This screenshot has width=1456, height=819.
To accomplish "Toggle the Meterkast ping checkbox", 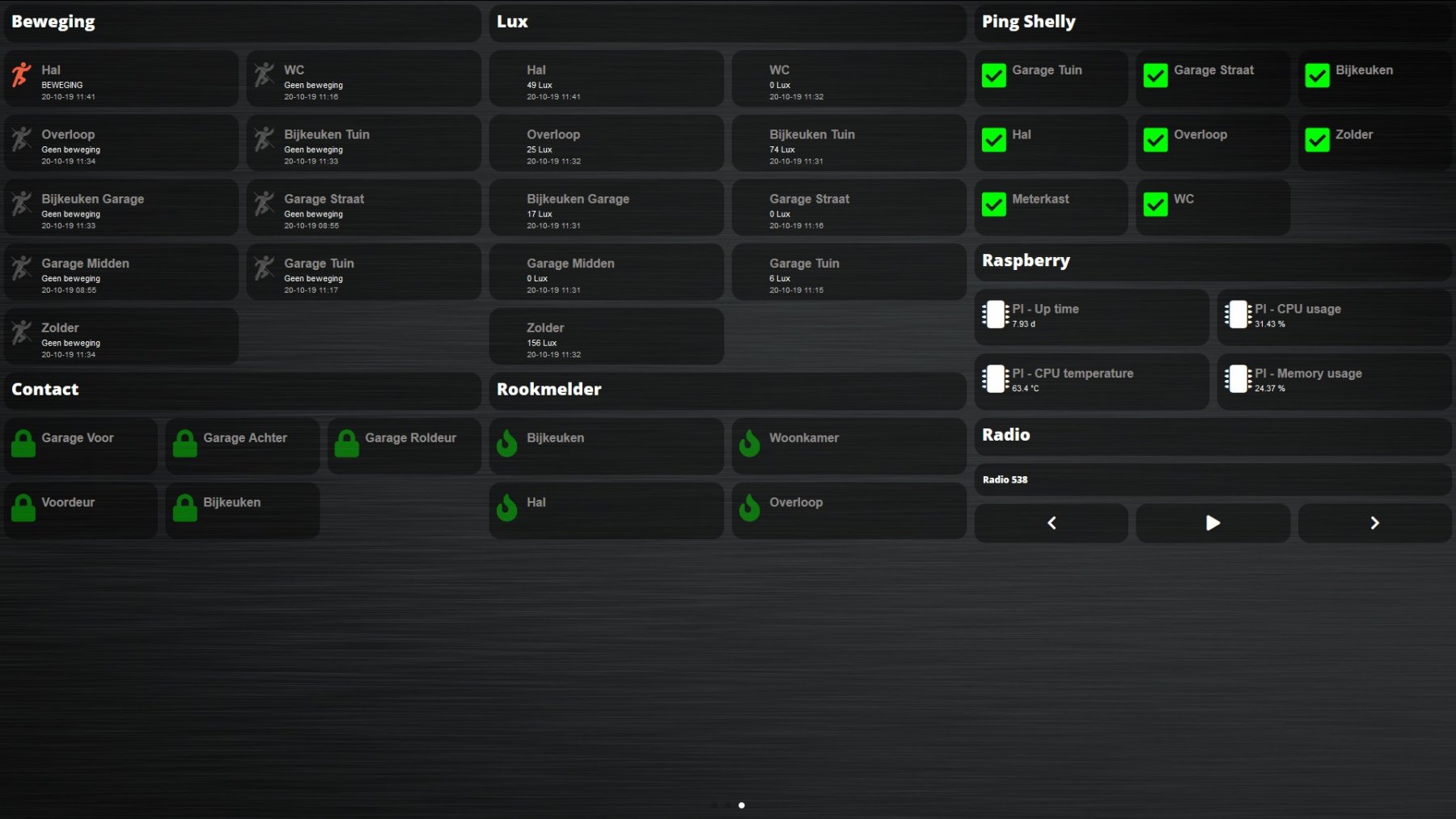I will pos(993,205).
